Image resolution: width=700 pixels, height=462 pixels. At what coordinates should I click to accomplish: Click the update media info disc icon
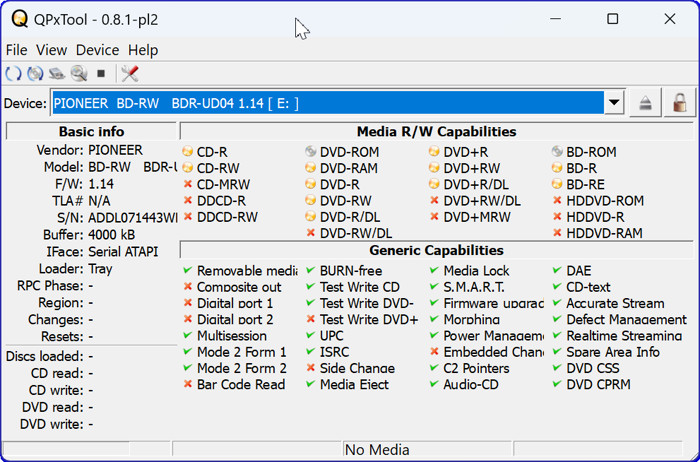35,73
